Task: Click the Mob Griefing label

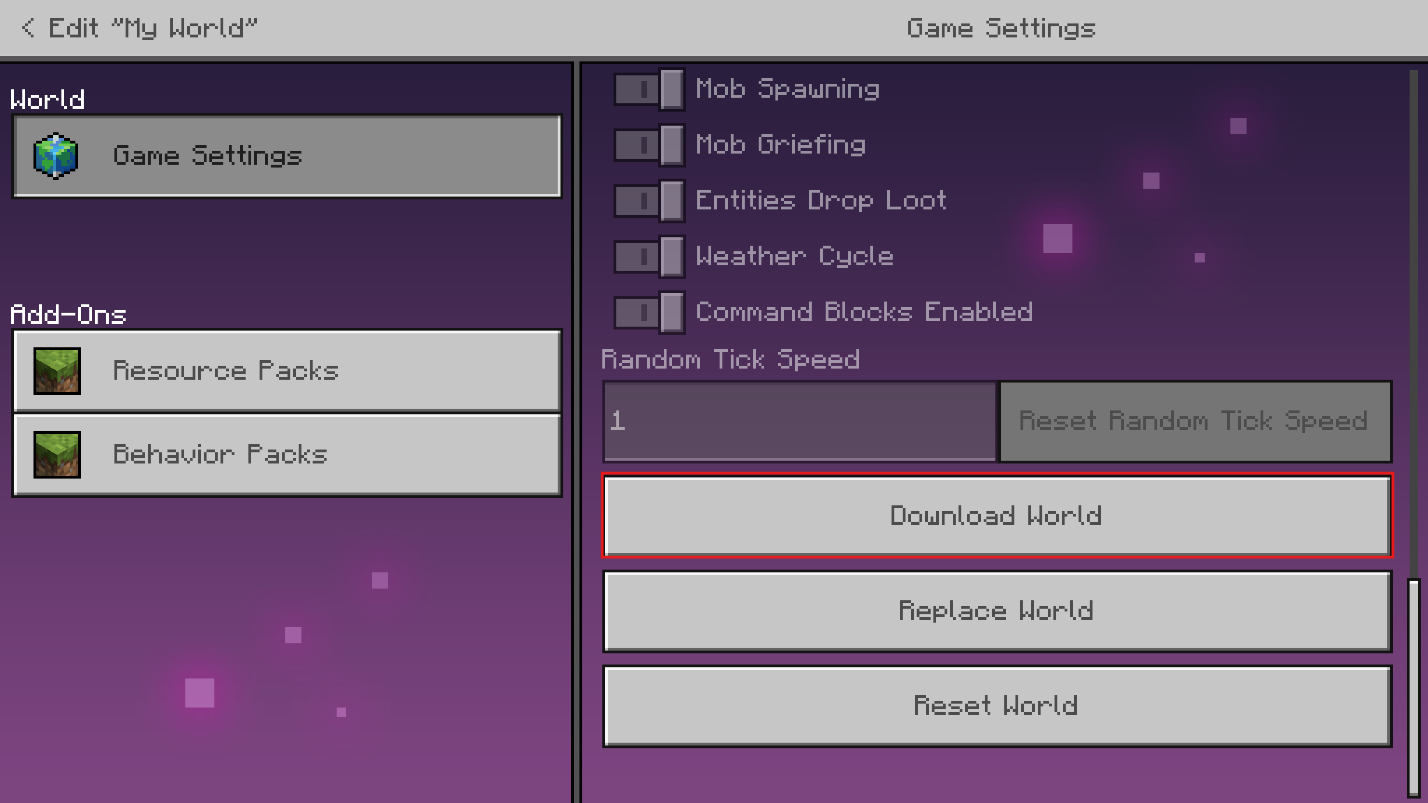Action: [780, 145]
